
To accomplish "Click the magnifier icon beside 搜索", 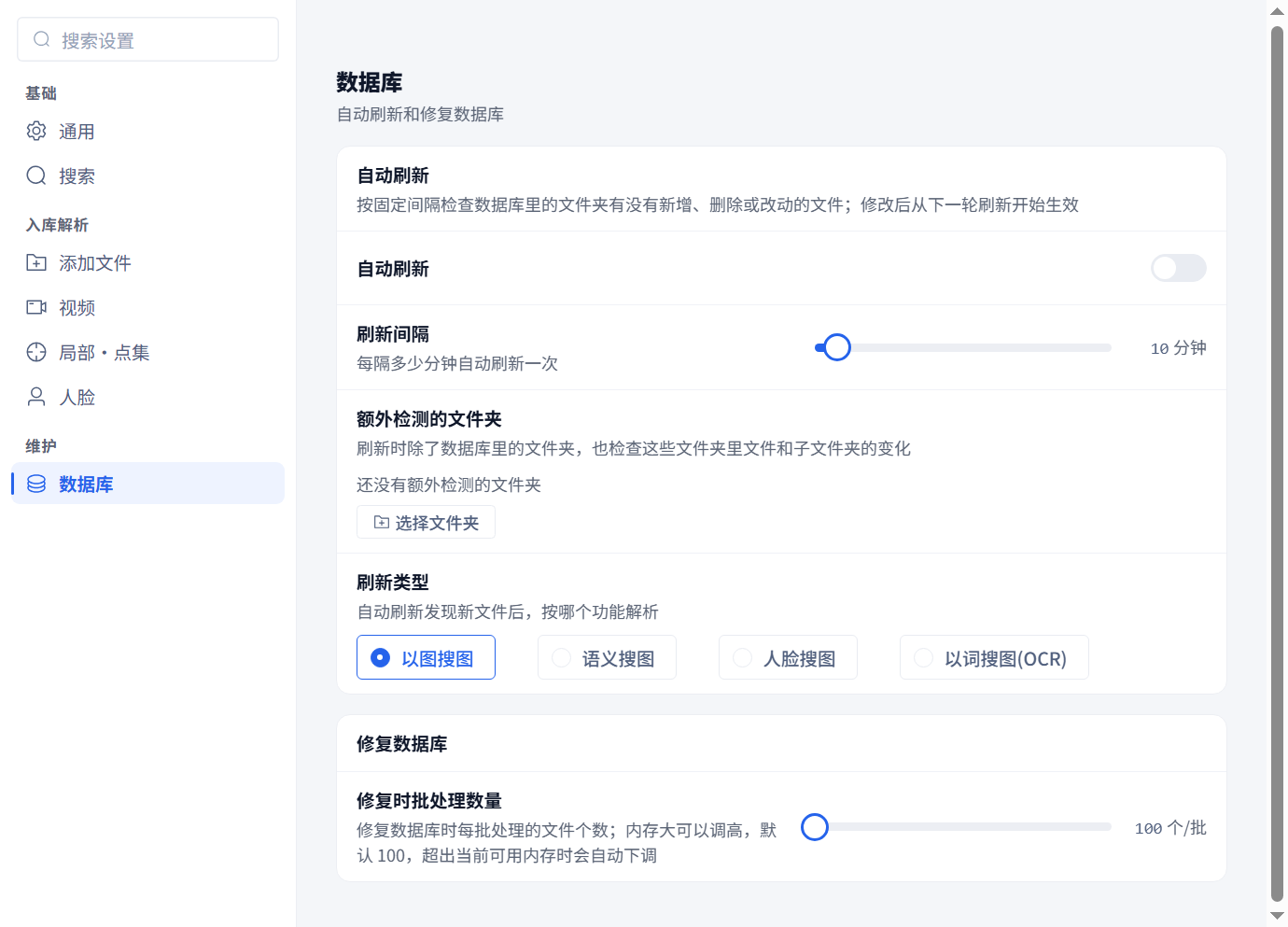I will (36, 176).
